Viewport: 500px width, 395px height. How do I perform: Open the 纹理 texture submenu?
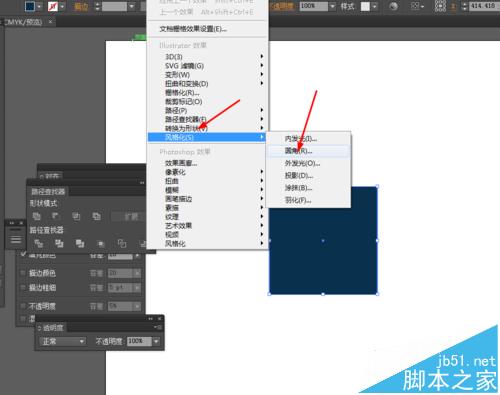(x=207, y=217)
